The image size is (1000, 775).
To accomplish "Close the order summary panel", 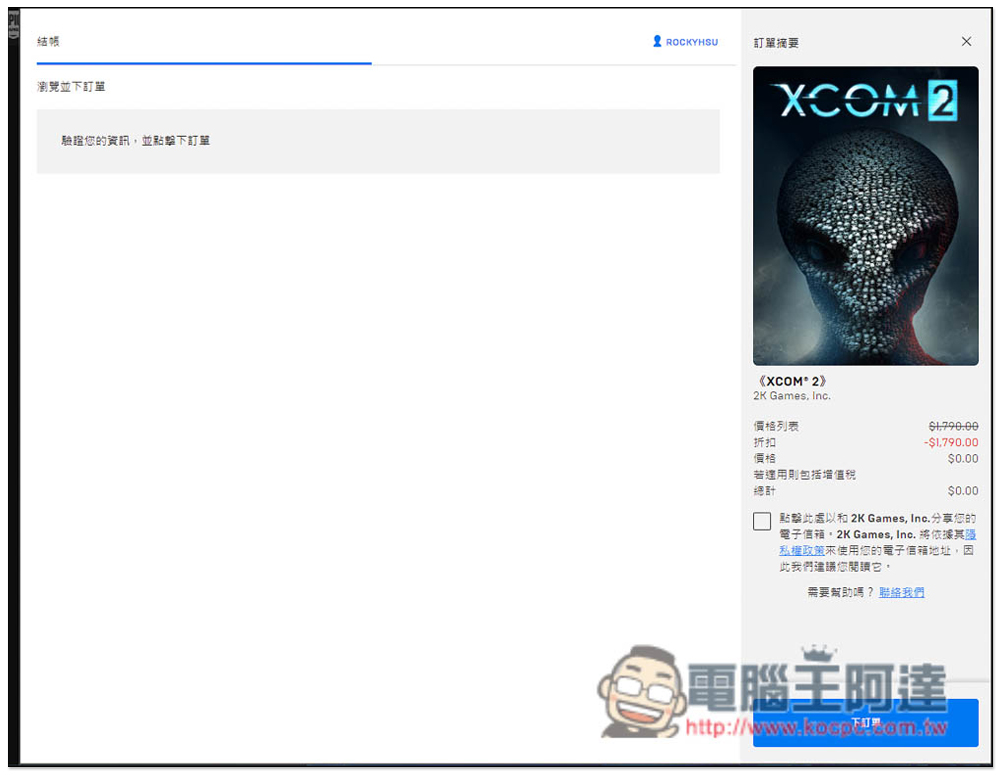I will (x=966, y=41).
